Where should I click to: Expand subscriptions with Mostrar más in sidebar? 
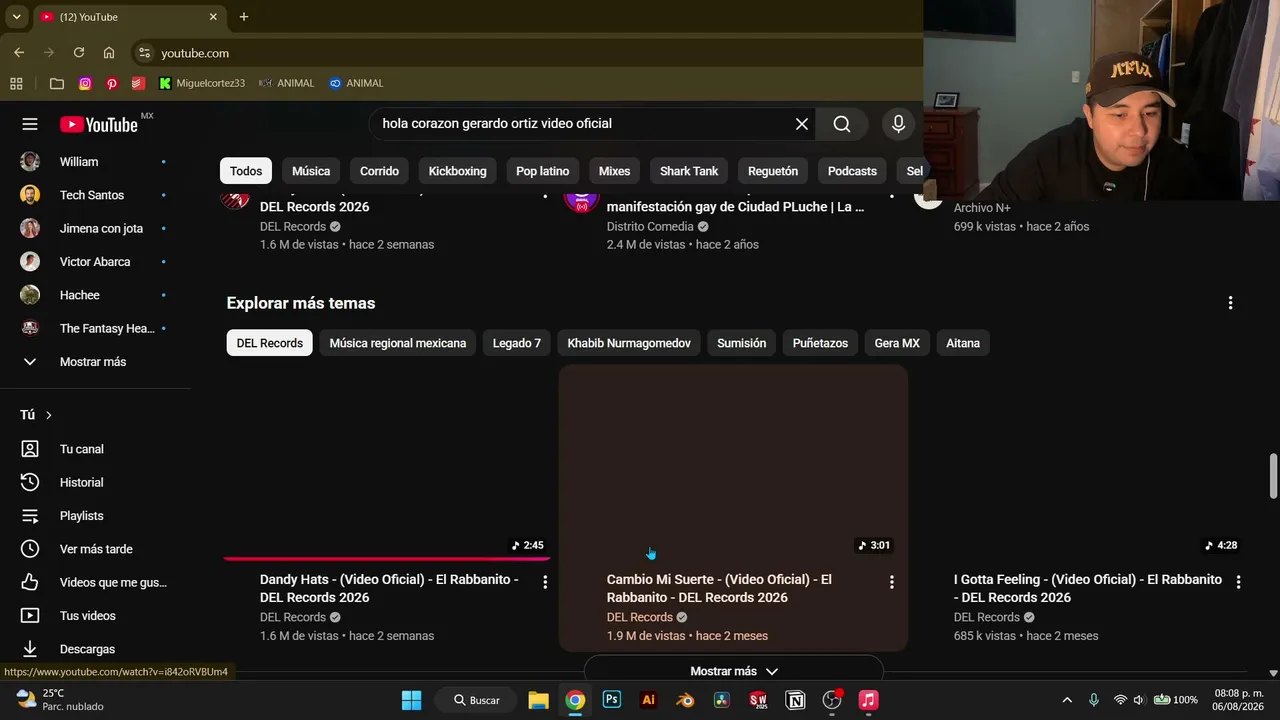(95, 362)
